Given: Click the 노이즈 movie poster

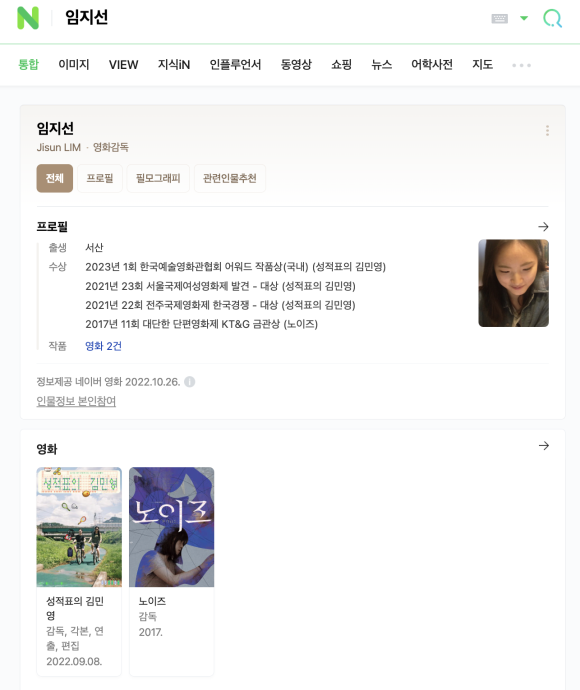Looking at the screenshot, I should point(172,527).
